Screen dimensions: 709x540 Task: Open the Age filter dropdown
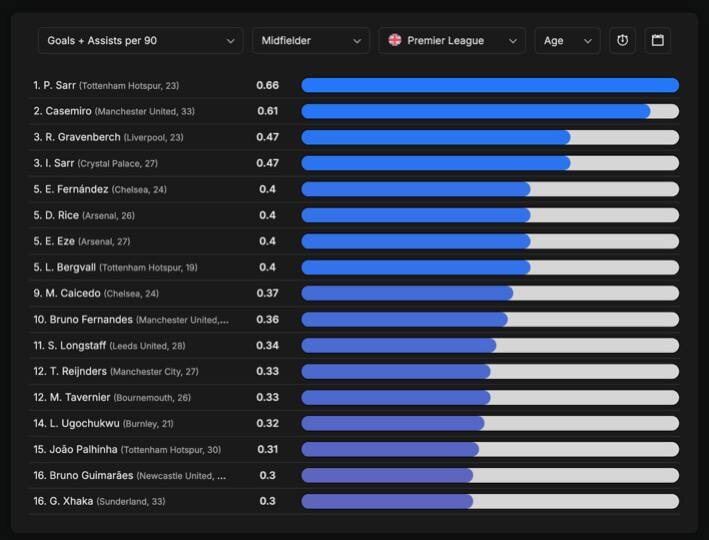(x=567, y=41)
